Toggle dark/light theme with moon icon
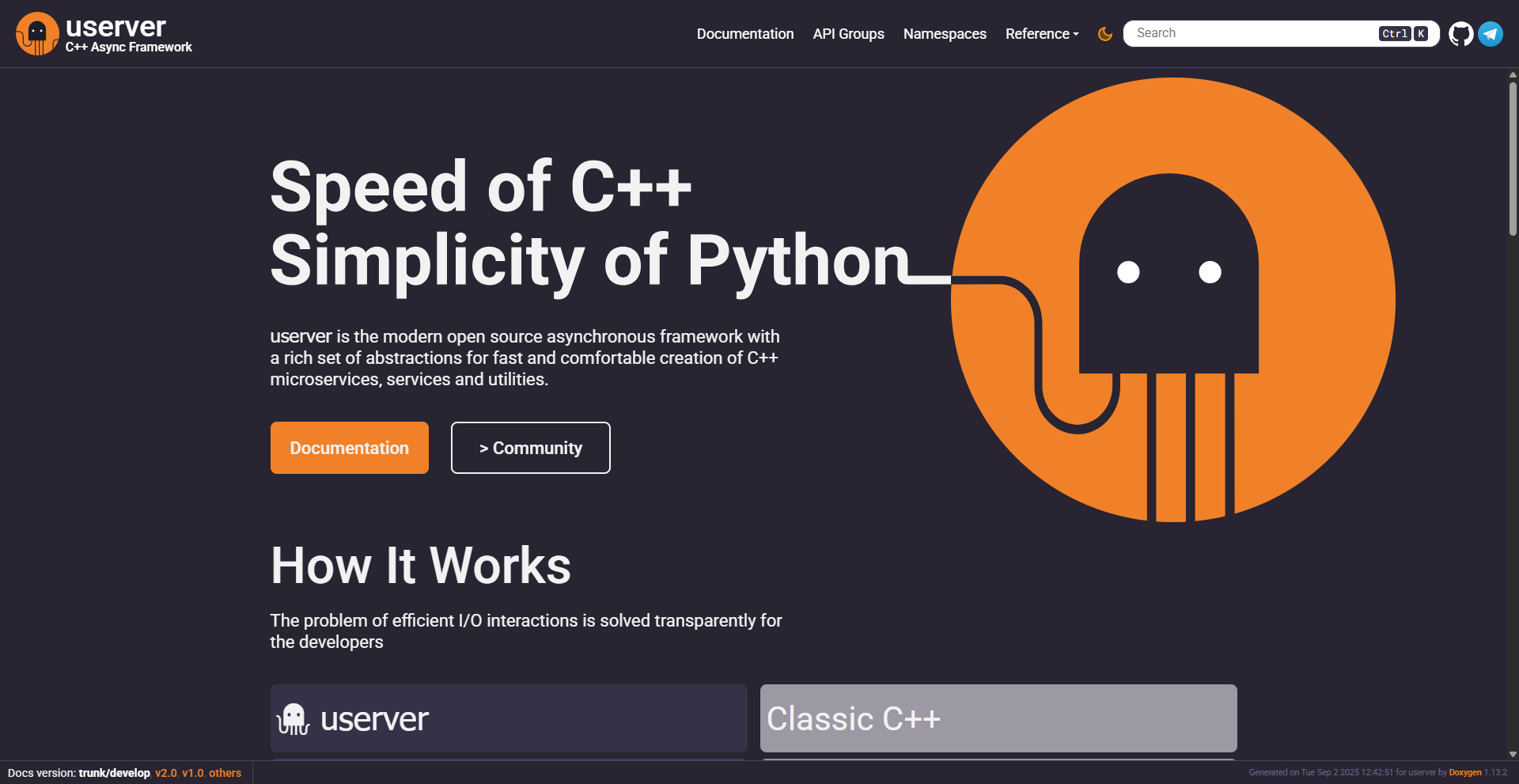Screen dimensions: 1519x784 pyautogui.click(x=1105, y=34)
